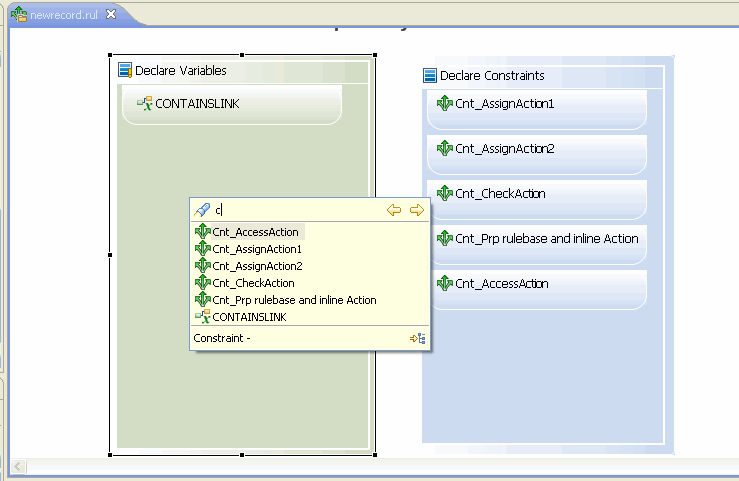Click the Cnt_AssignAction1 icon in Declare Constraints
Screen dimensions: 739x481
click(444, 103)
